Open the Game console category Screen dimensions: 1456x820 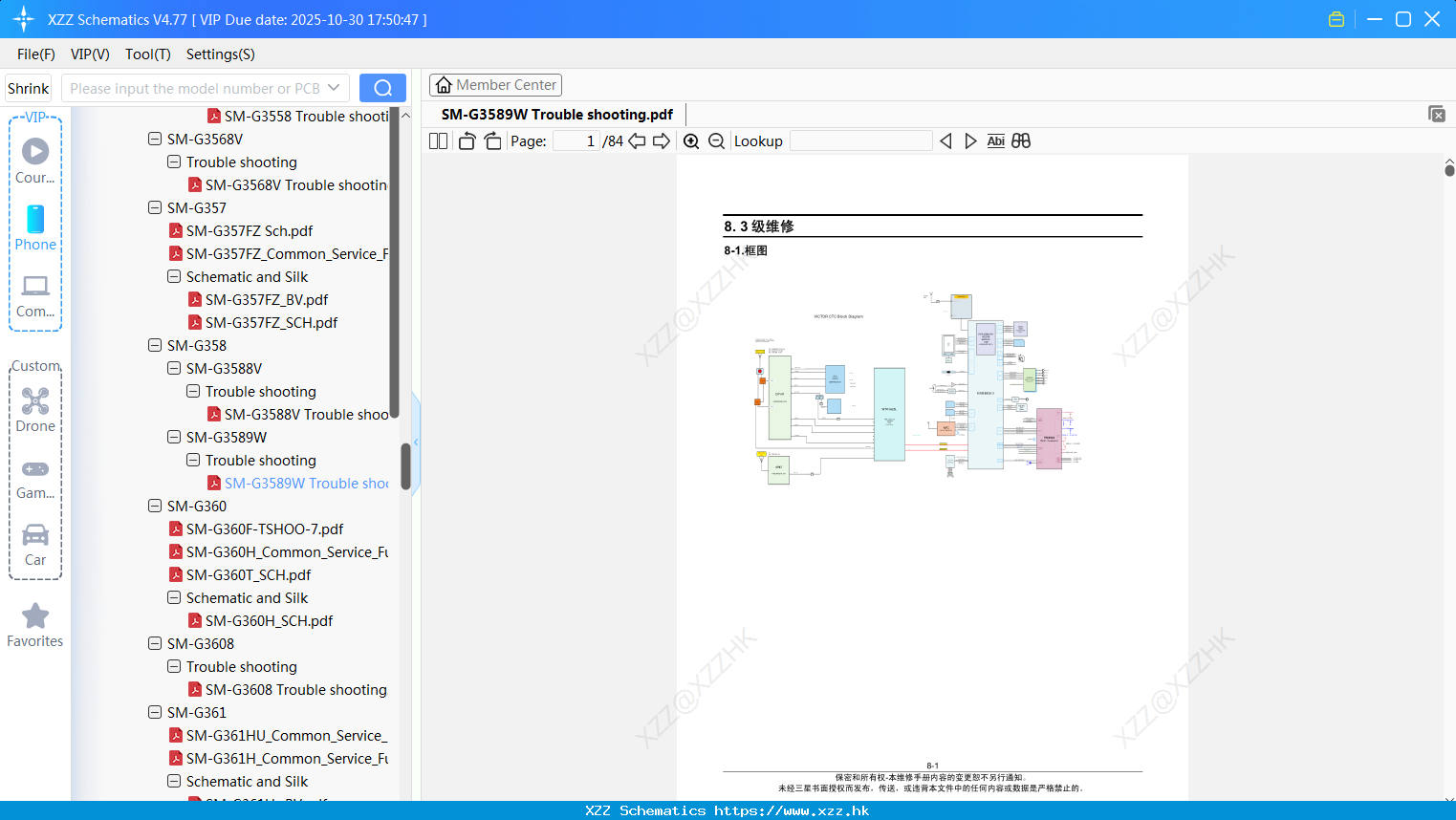click(x=35, y=478)
